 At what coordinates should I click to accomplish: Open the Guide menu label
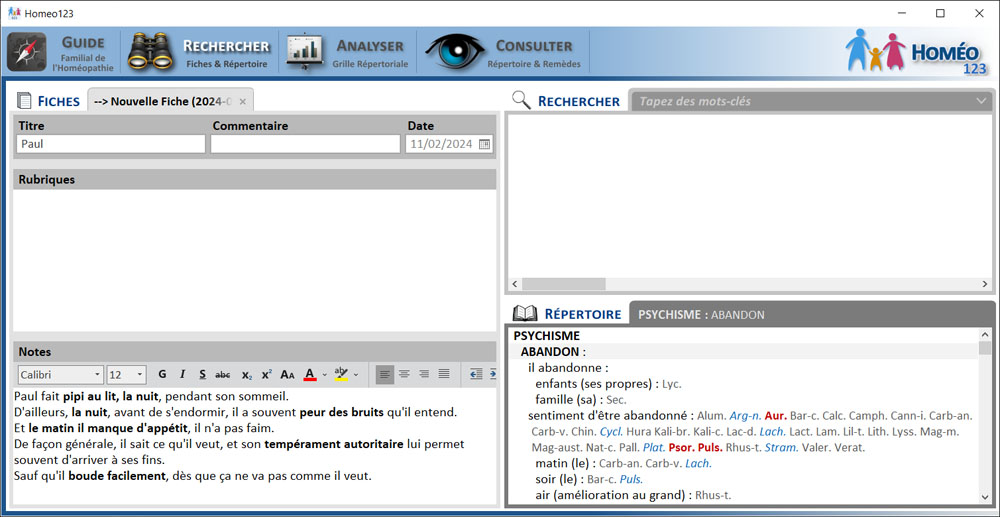pos(84,52)
